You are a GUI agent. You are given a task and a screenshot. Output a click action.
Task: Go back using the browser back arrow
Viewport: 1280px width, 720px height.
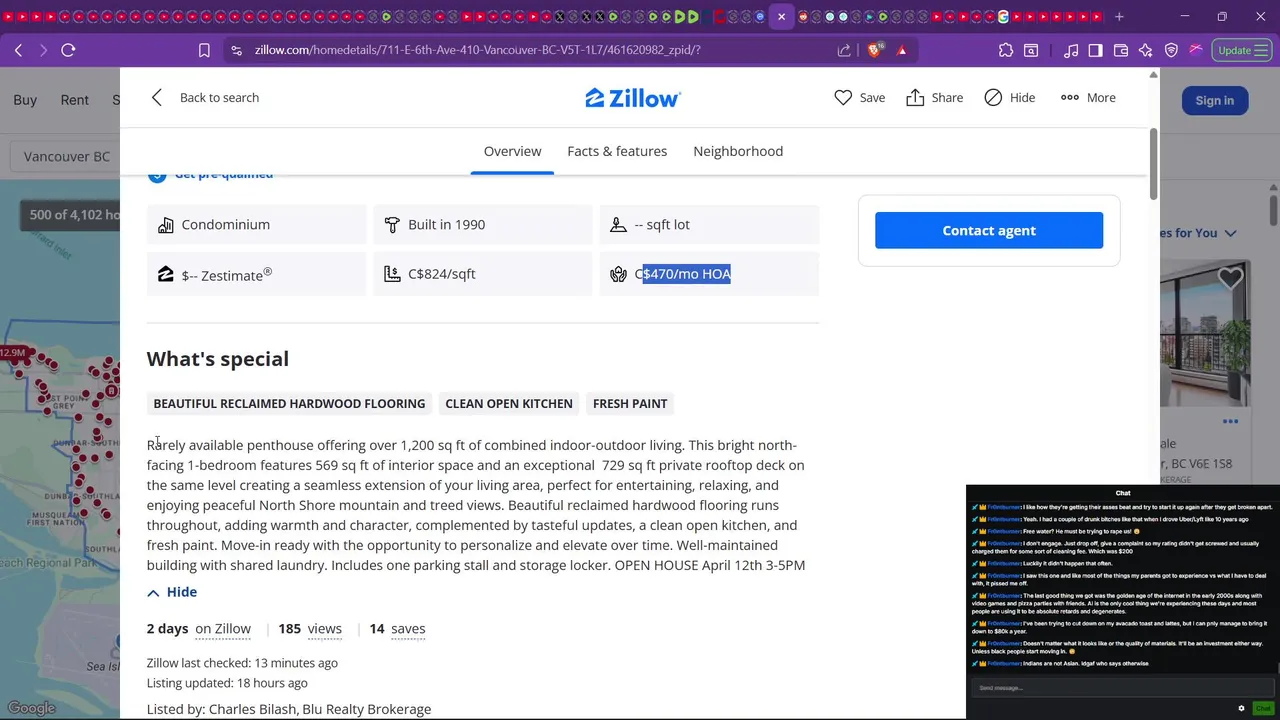(18, 50)
